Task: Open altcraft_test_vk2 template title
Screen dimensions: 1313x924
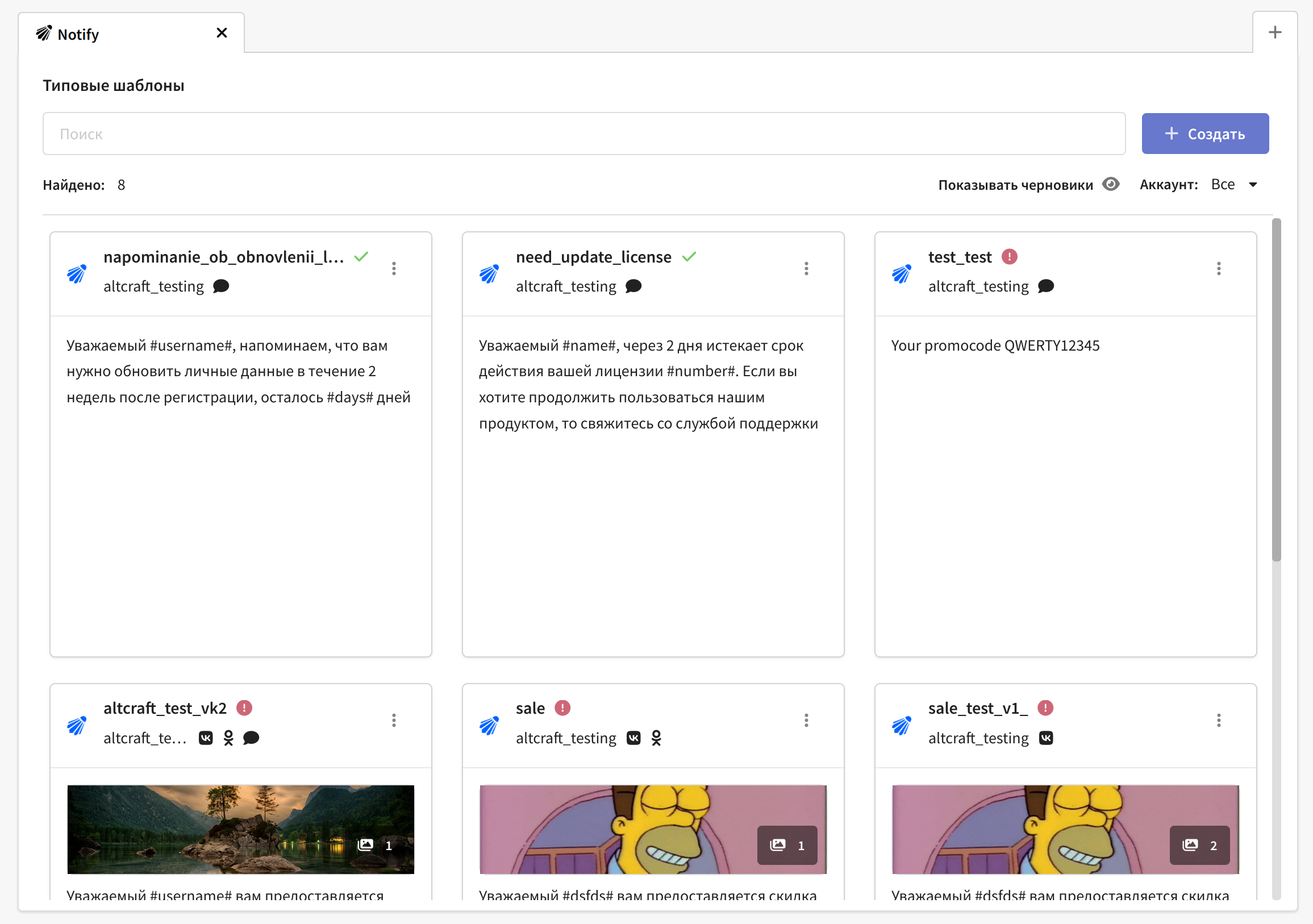Action: [x=165, y=708]
